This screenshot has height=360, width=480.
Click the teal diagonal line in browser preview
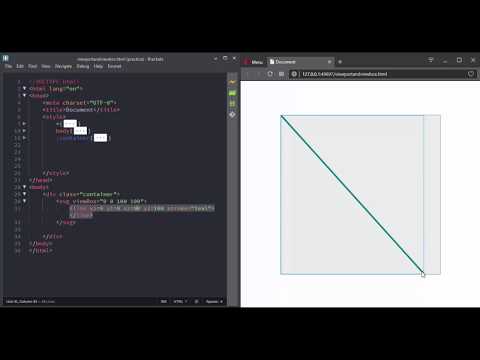click(352, 195)
